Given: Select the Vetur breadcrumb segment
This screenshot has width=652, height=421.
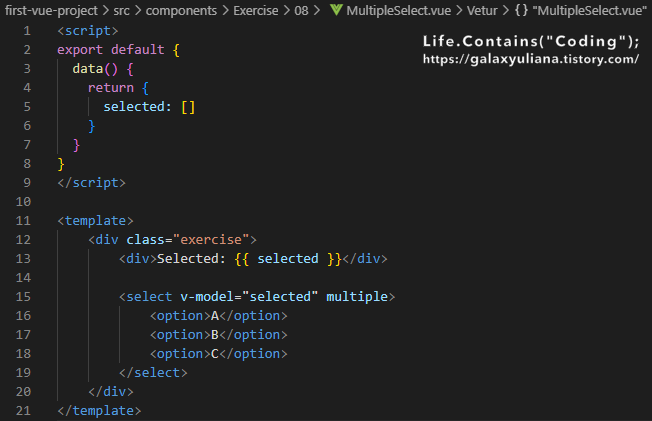Looking at the screenshot, I should (x=482, y=10).
